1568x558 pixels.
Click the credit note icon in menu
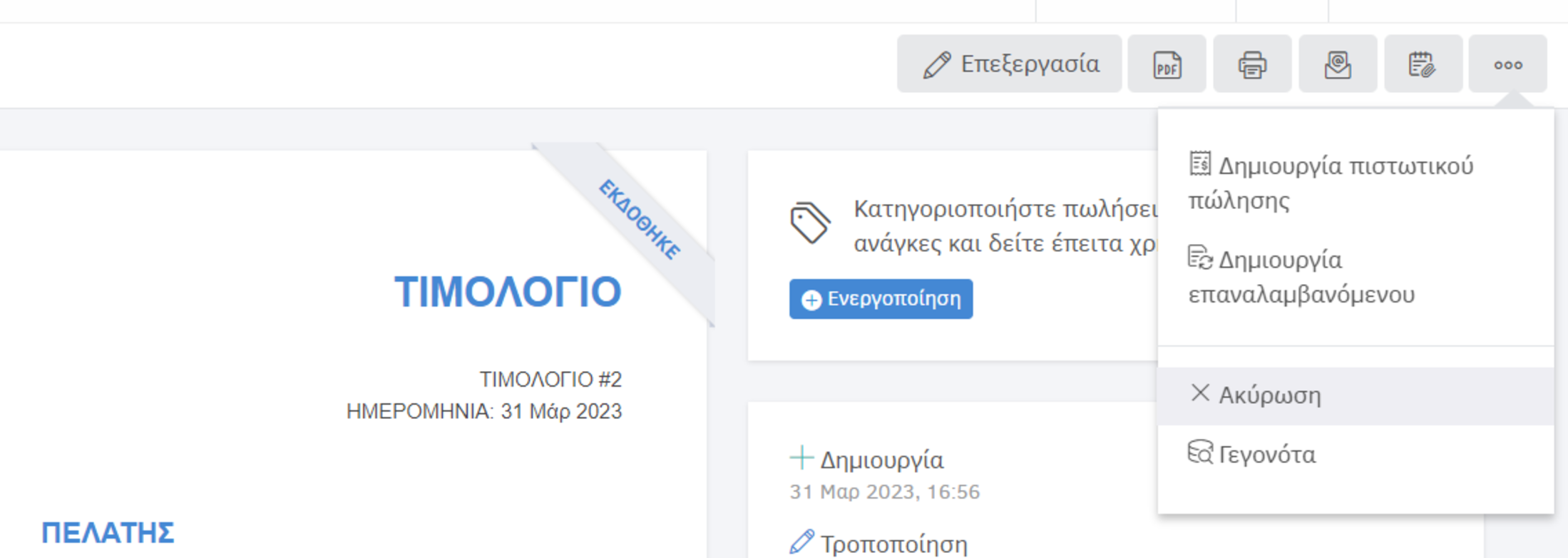click(x=1200, y=163)
